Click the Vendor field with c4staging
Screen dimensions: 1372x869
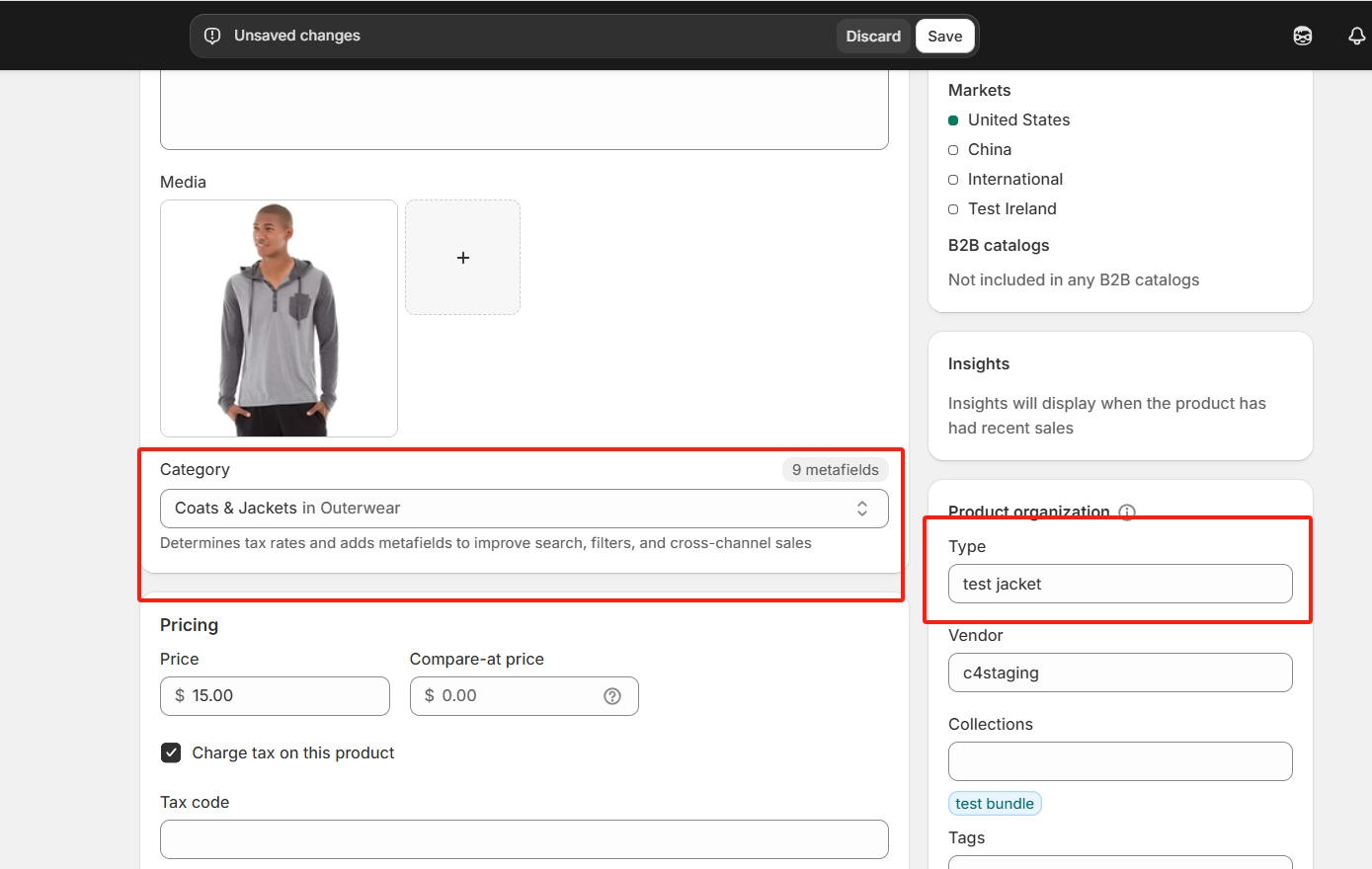coord(1119,672)
